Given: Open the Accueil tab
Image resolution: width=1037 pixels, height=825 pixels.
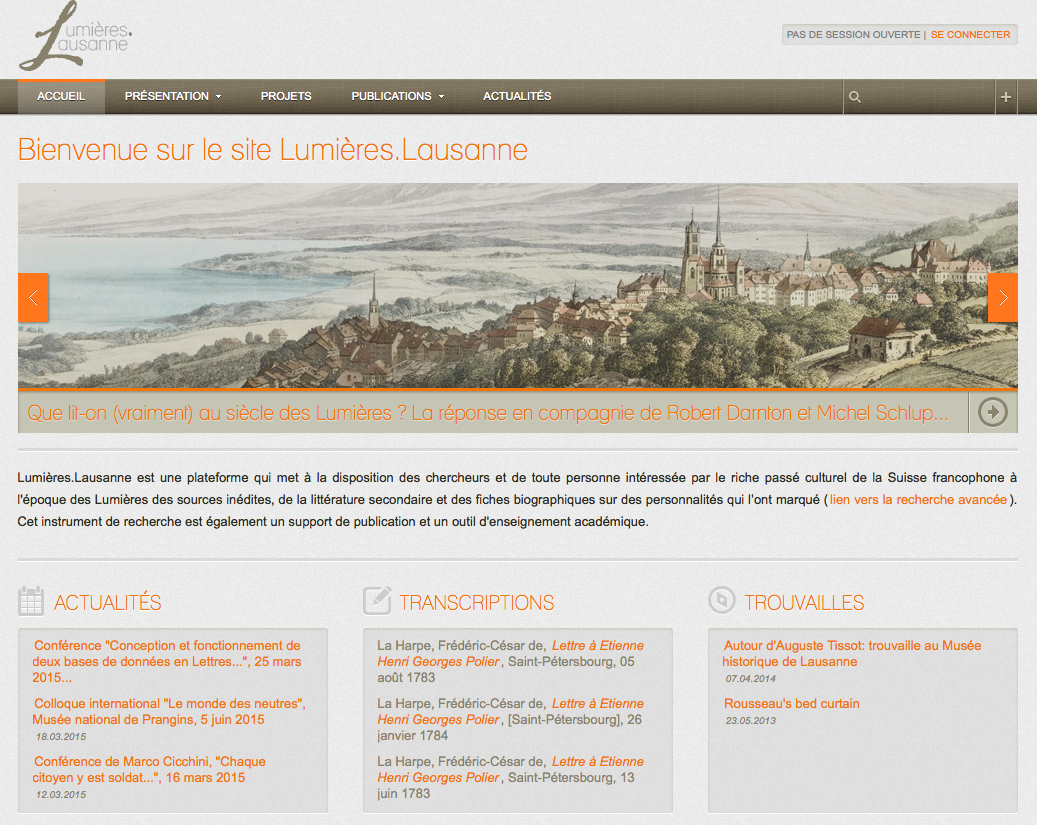Looking at the screenshot, I should 61,97.
